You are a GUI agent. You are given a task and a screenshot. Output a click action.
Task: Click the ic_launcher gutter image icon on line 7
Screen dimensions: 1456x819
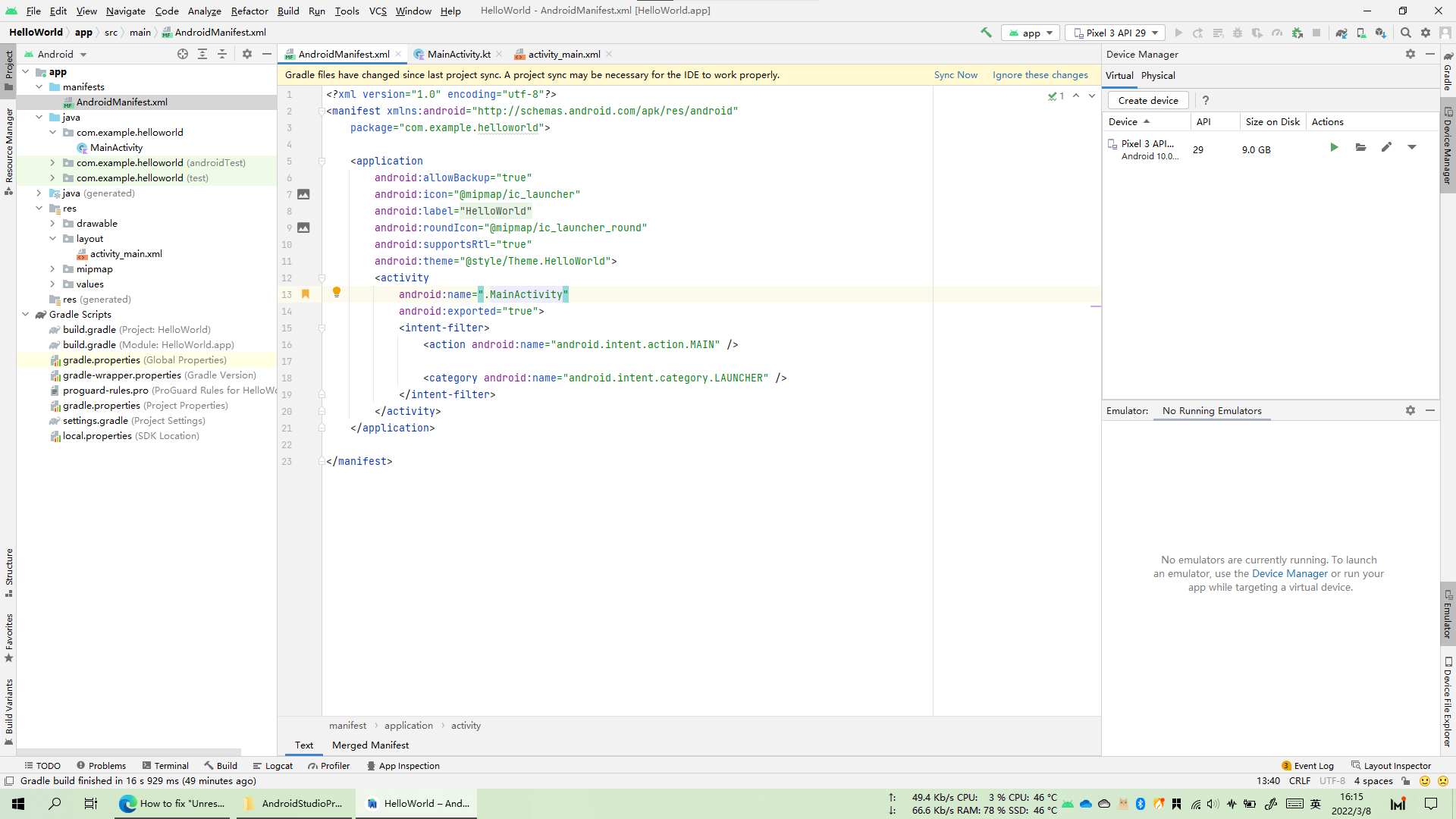pos(303,194)
